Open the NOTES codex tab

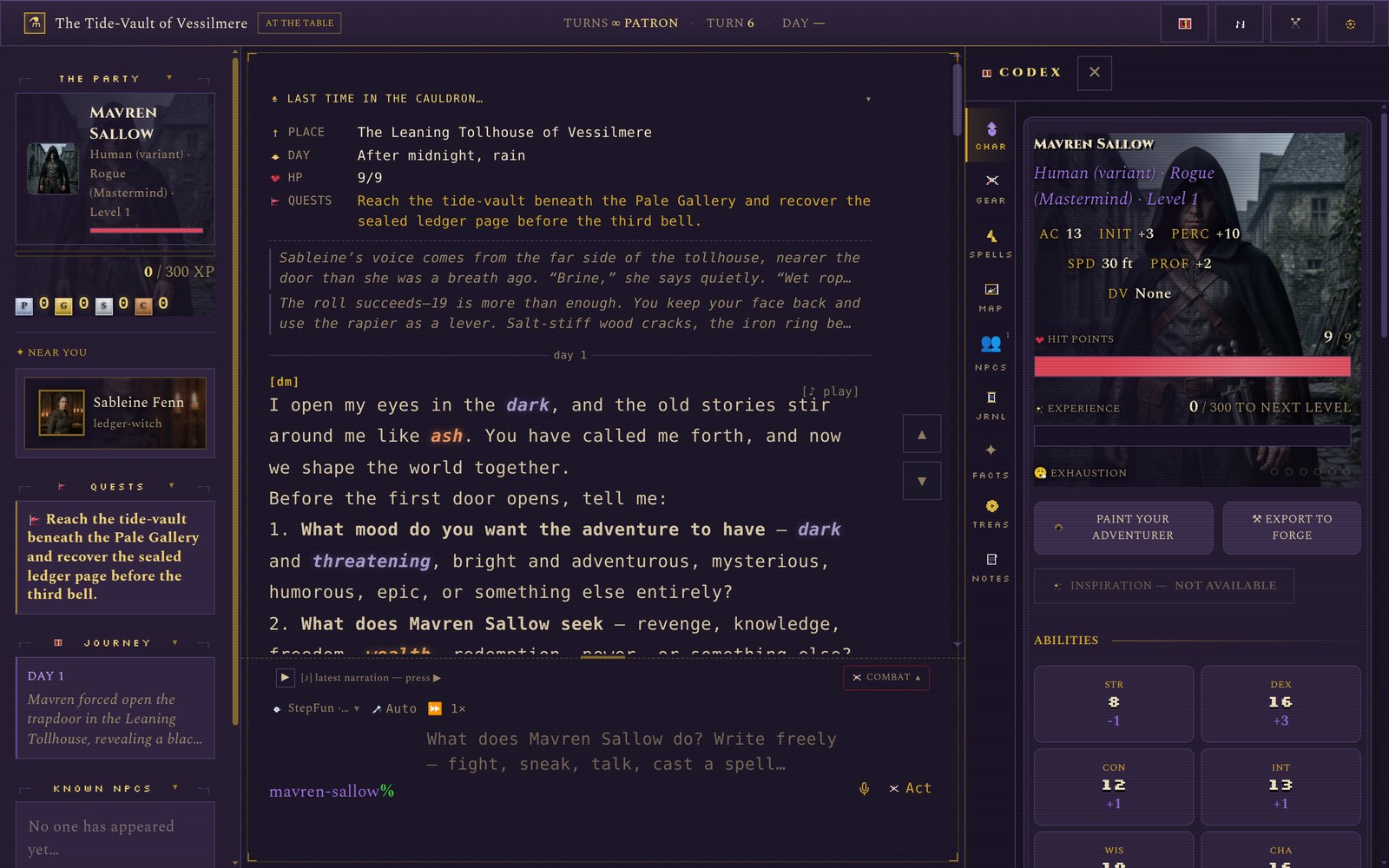(991, 568)
